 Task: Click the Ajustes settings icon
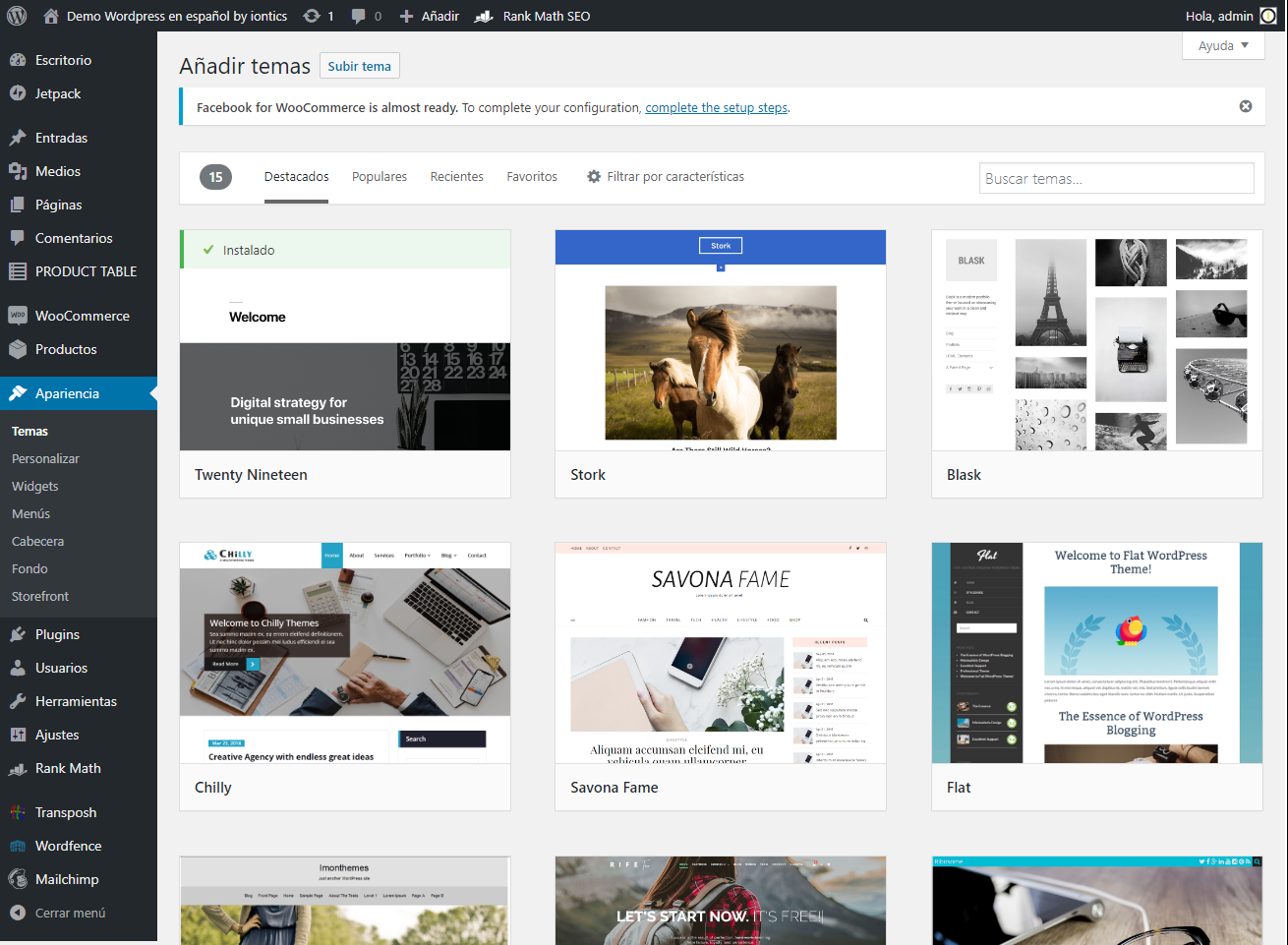[18, 735]
